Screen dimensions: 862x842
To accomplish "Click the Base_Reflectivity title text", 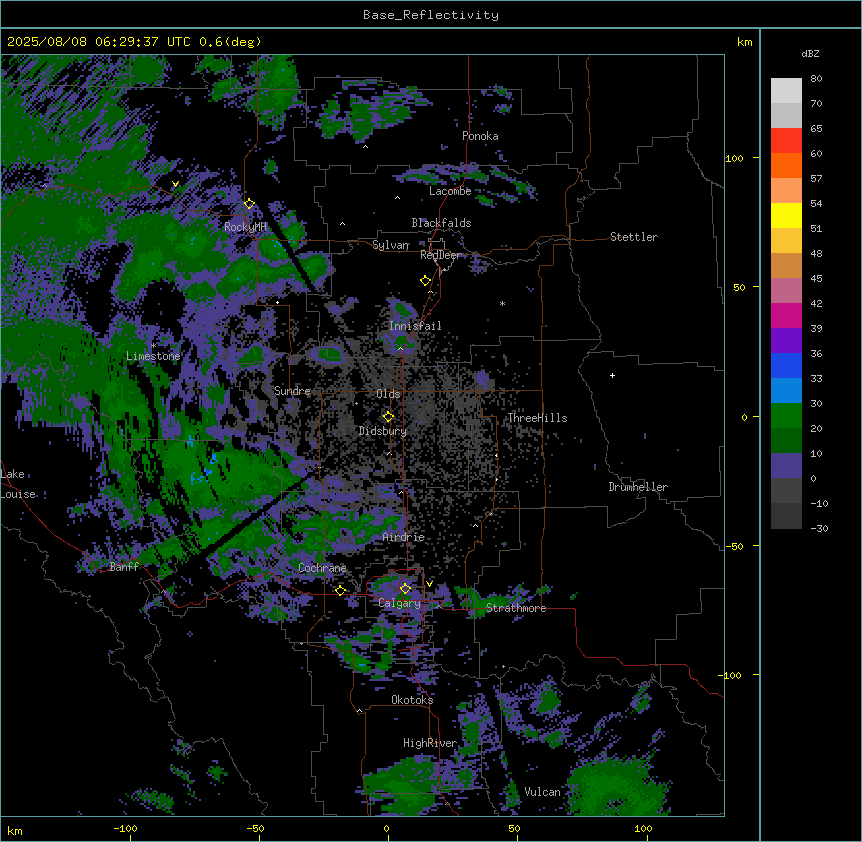I will pyautogui.click(x=431, y=15).
